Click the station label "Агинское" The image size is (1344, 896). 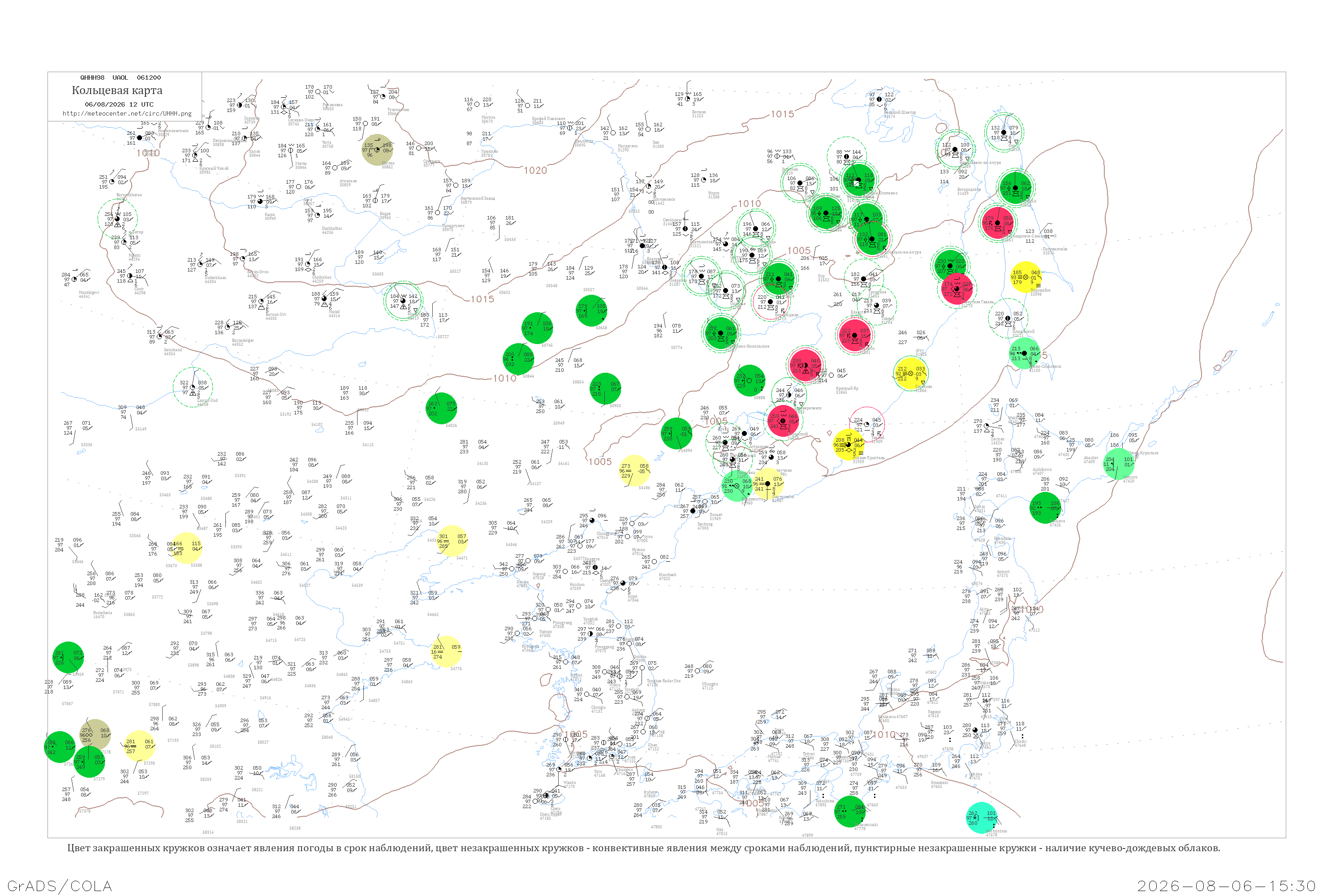(348, 182)
